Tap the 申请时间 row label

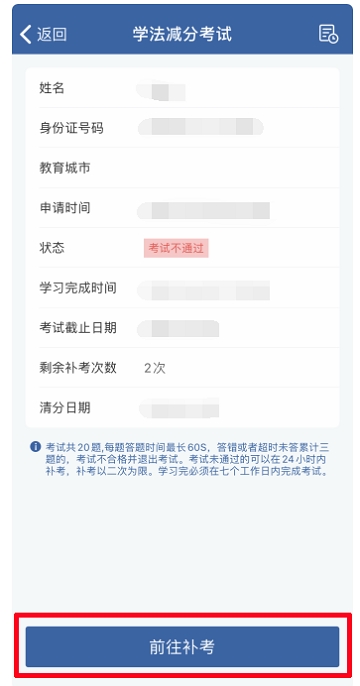coord(65,208)
